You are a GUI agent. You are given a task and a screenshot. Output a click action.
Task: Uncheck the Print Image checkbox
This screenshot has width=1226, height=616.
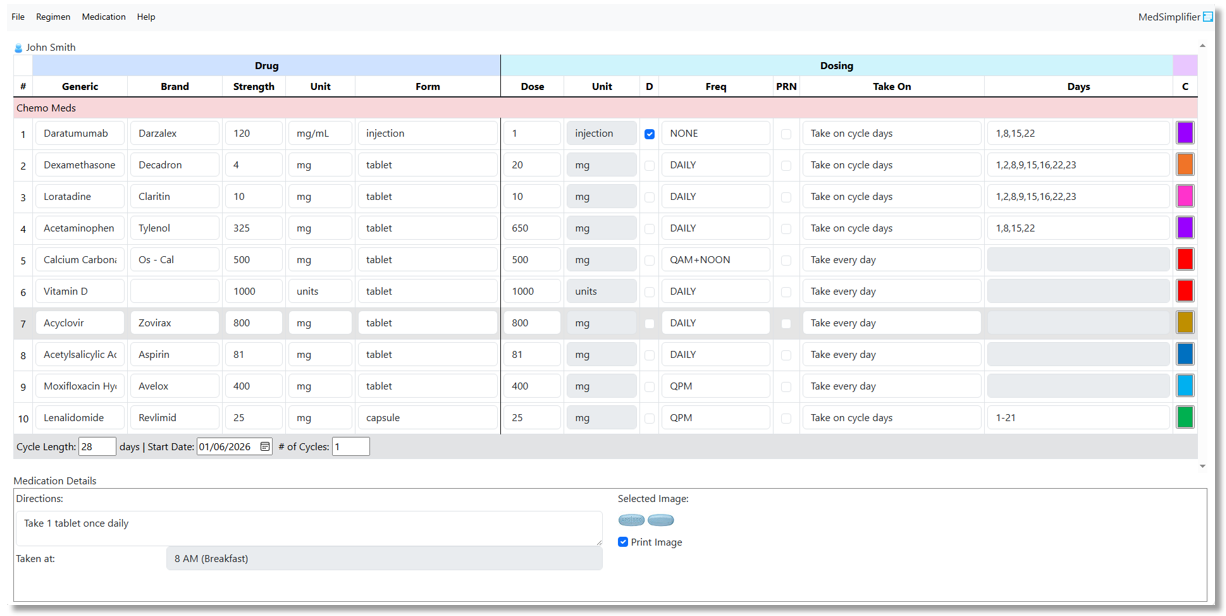[x=623, y=542]
